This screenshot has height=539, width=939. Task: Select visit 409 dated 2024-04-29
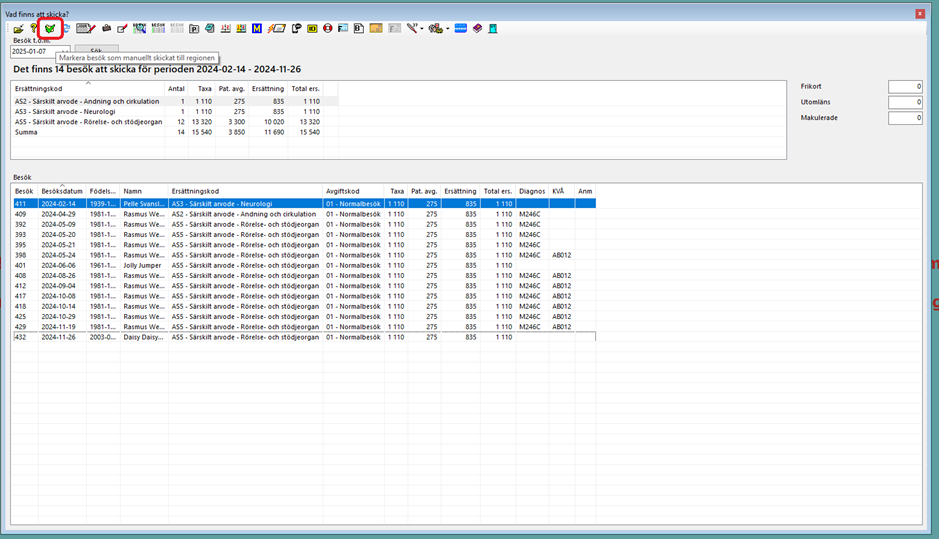pyautogui.click(x=304, y=214)
